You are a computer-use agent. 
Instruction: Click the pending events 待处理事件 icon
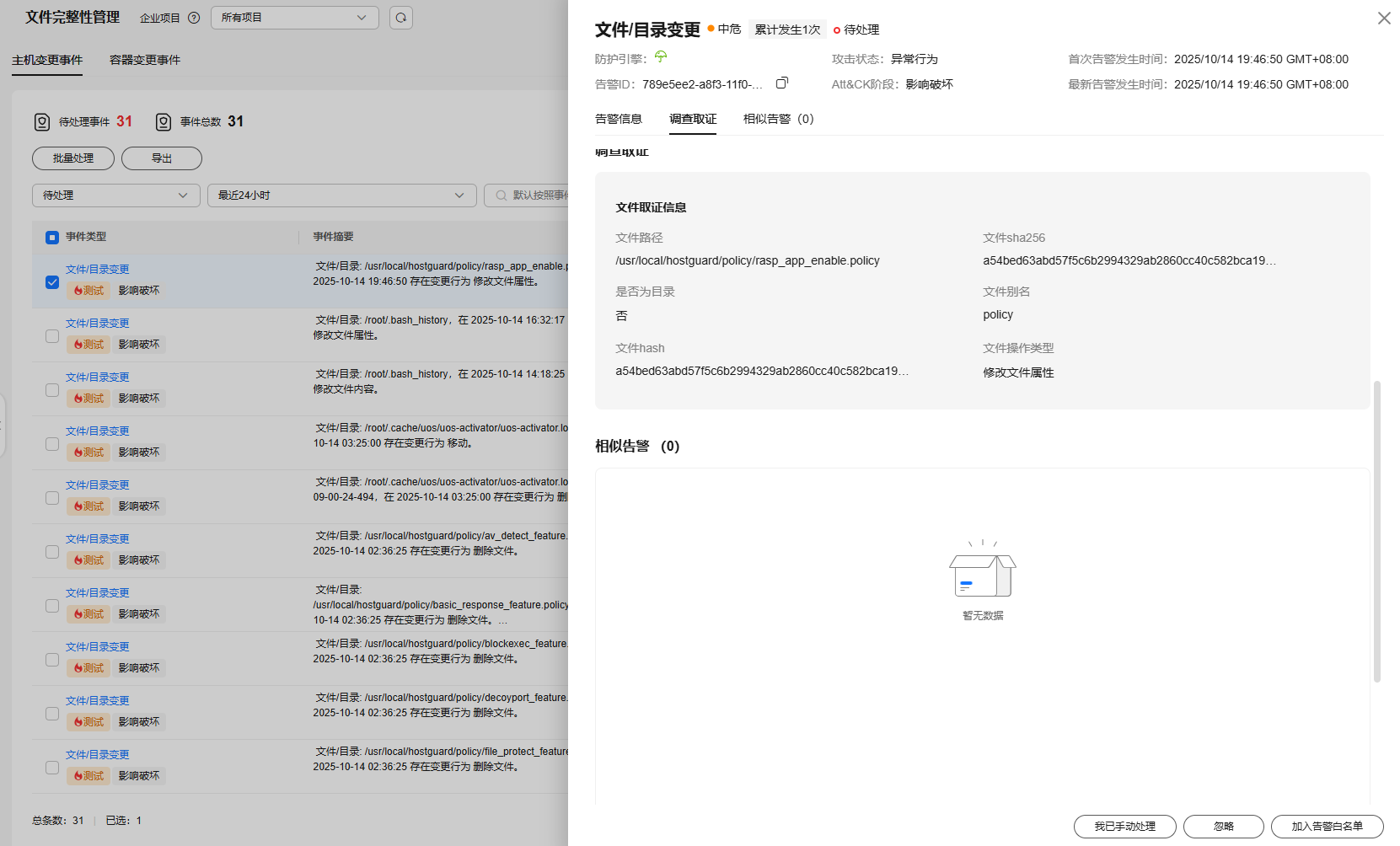(x=42, y=122)
